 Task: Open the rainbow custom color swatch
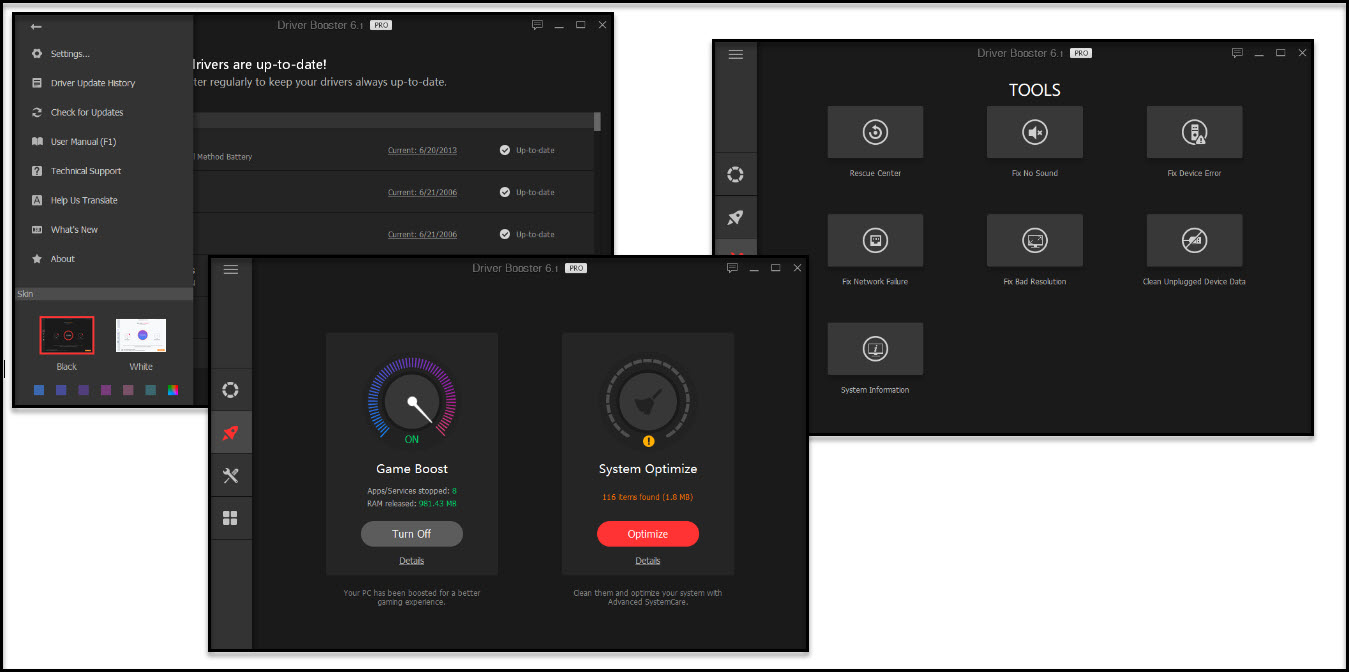pyautogui.click(x=173, y=390)
